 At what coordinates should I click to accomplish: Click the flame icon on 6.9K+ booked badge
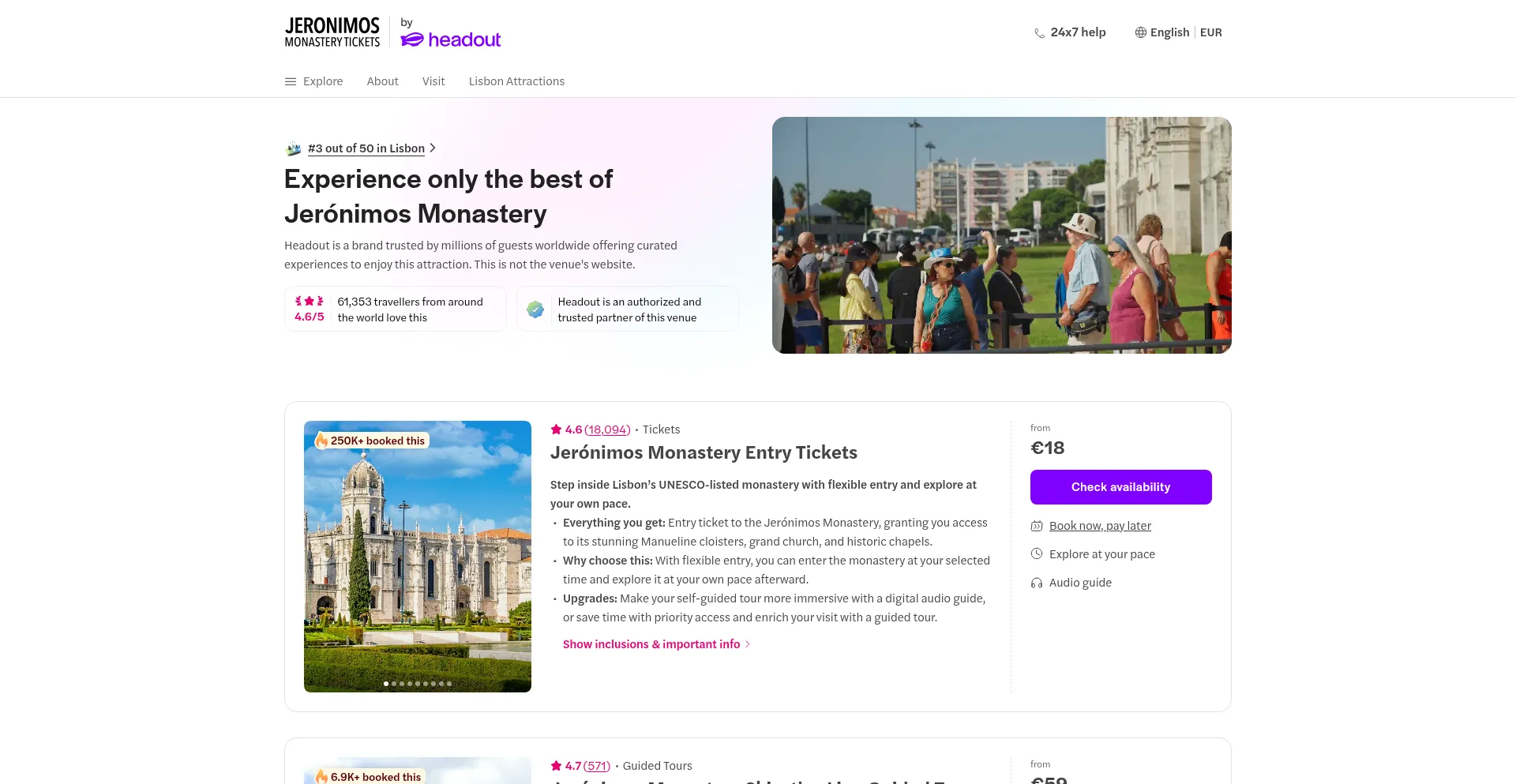point(321,777)
